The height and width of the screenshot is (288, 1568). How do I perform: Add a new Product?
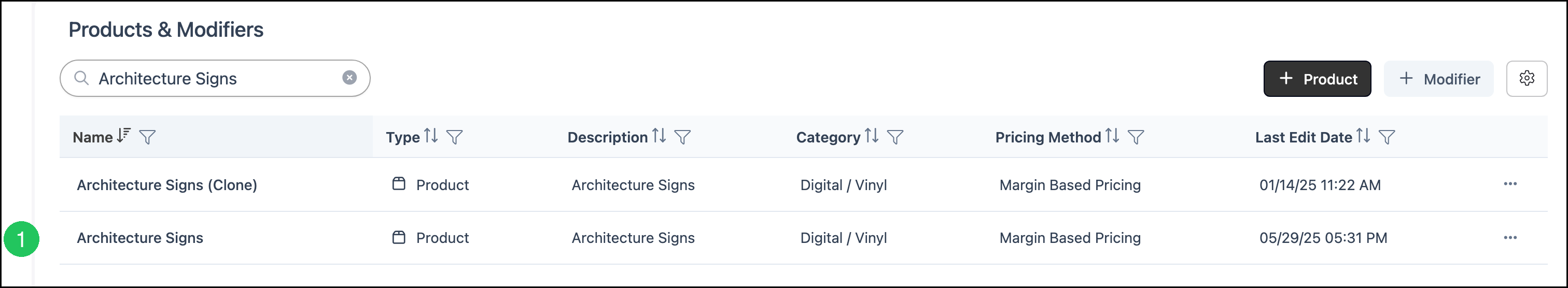click(x=1317, y=78)
